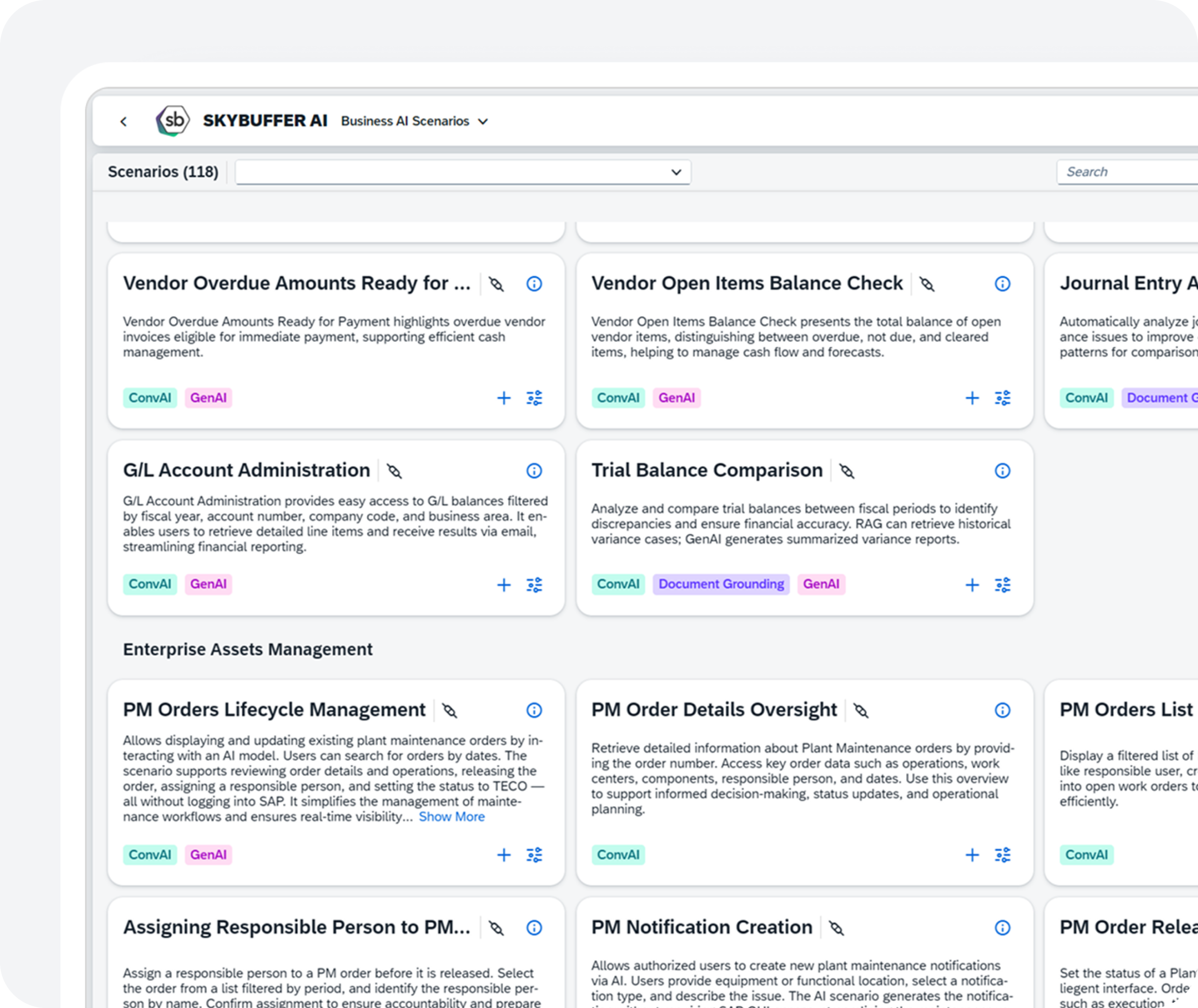Screen dimensions: 1198x1008
Task: Click the Search input field
Action: click(x=1126, y=172)
